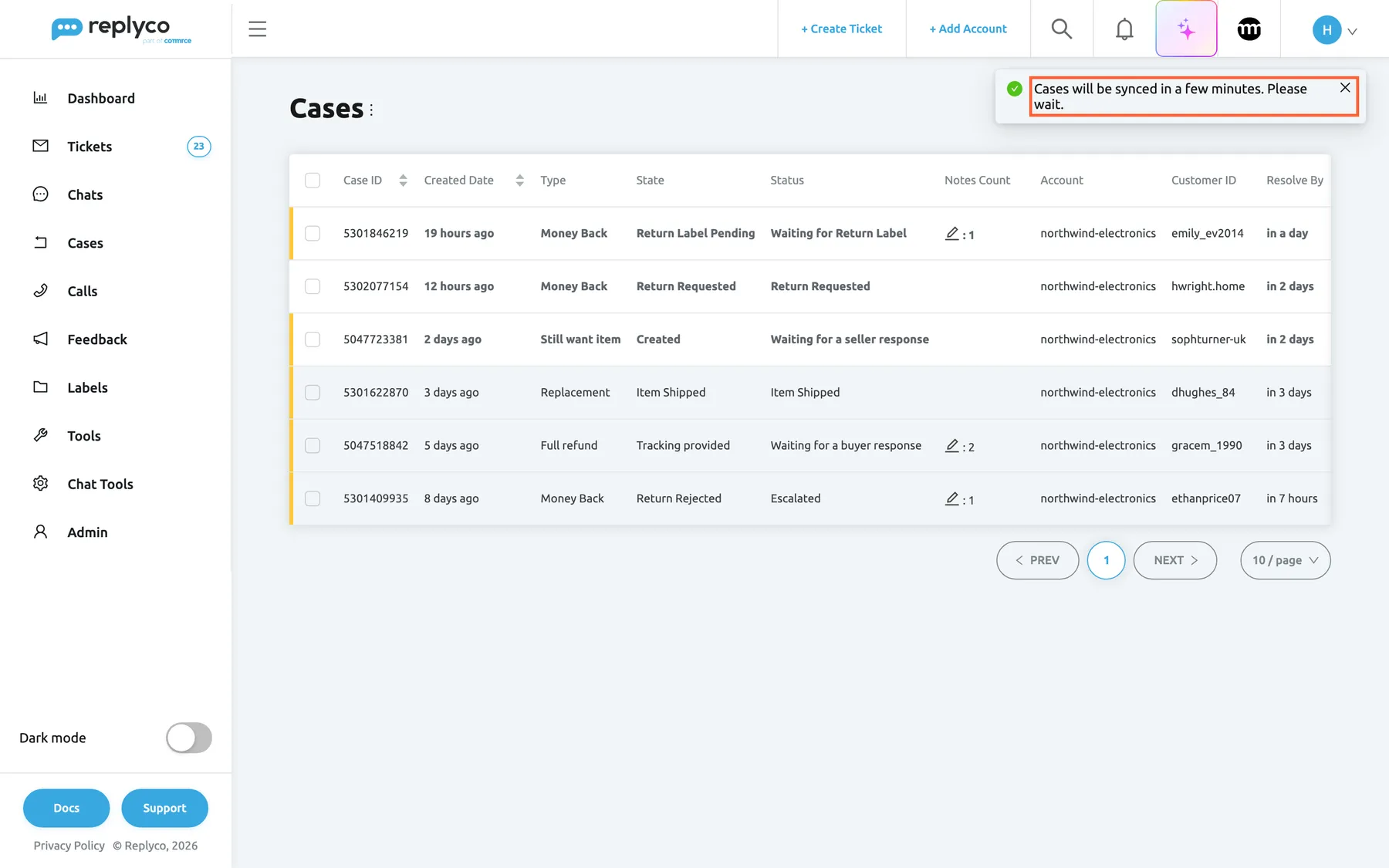Open the Privacy Policy link
This screenshot has height=868, width=1389.
pyautogui.click(x=69, y=846)
